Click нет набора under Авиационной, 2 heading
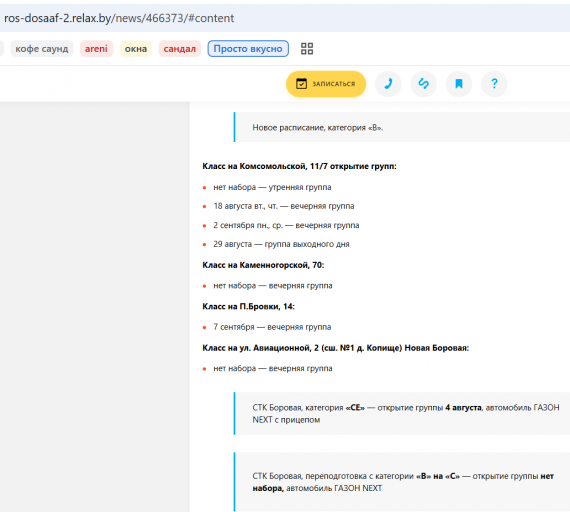Screen dimensions: 570x512 click(x=273, y=369)
